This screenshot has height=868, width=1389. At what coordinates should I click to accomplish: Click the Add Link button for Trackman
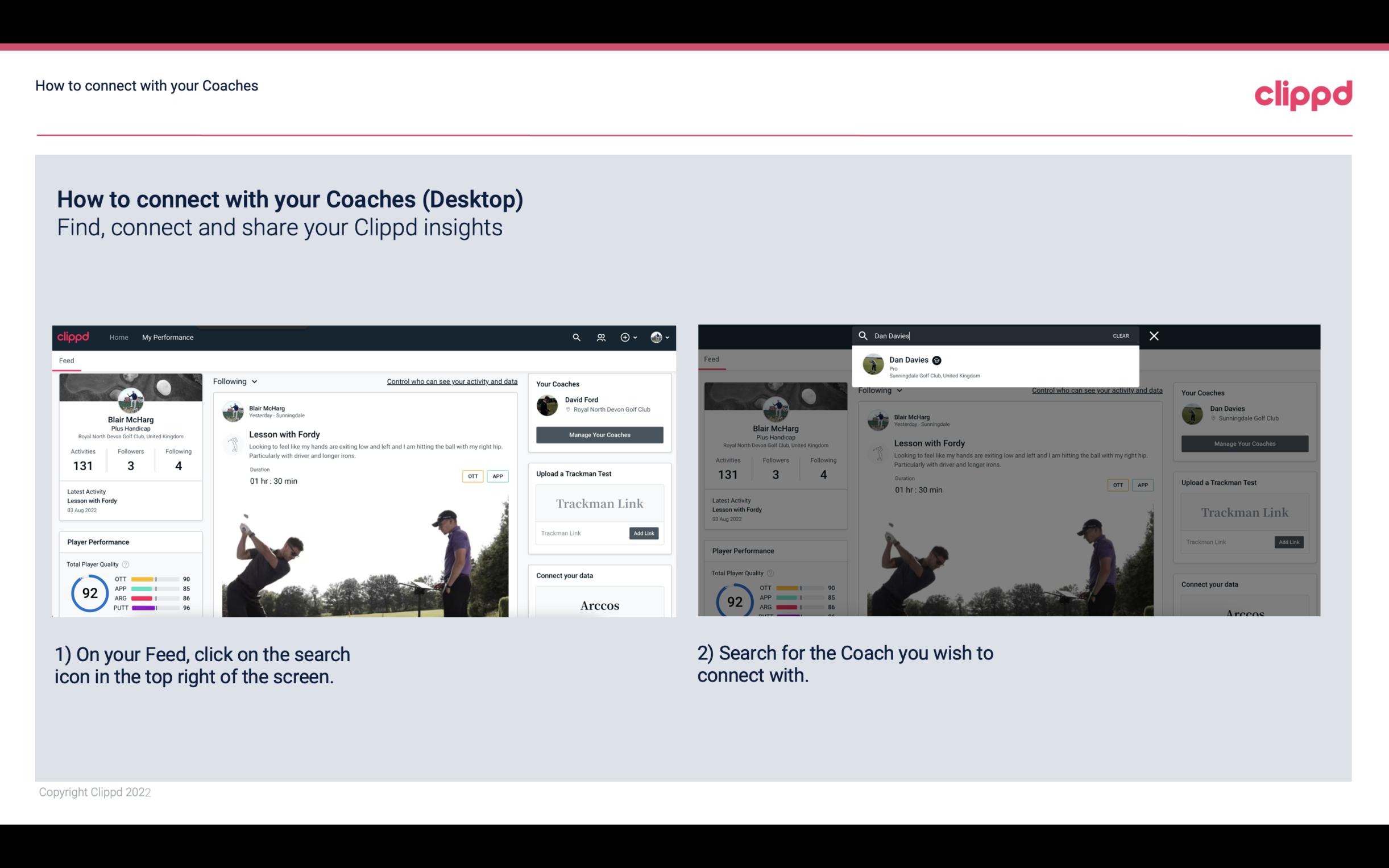click(x=644, y=533)
